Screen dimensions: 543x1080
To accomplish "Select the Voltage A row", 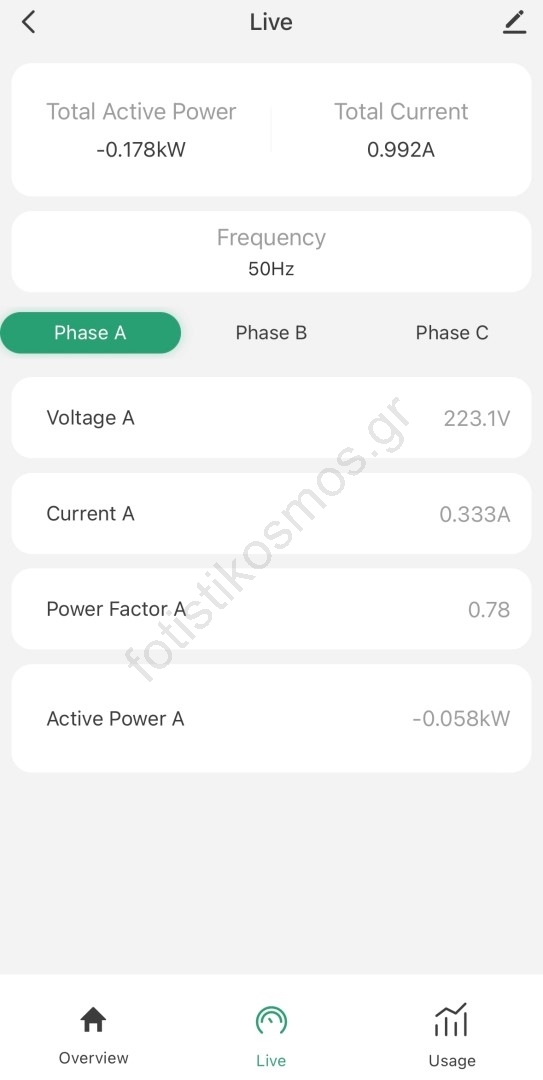I will pyautogui.click(x=272, y=417).
